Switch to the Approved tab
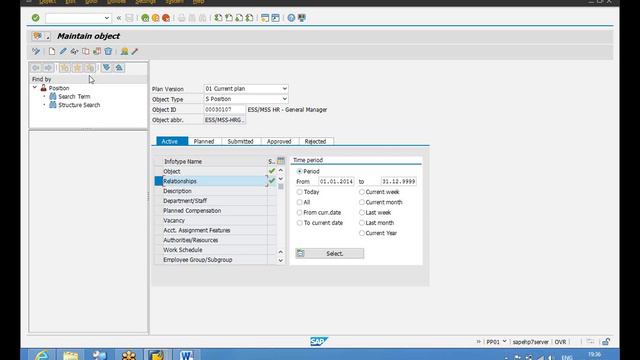The width and height of the screenshot is (640, 360). pyautogui.click(x=279, y=141)
